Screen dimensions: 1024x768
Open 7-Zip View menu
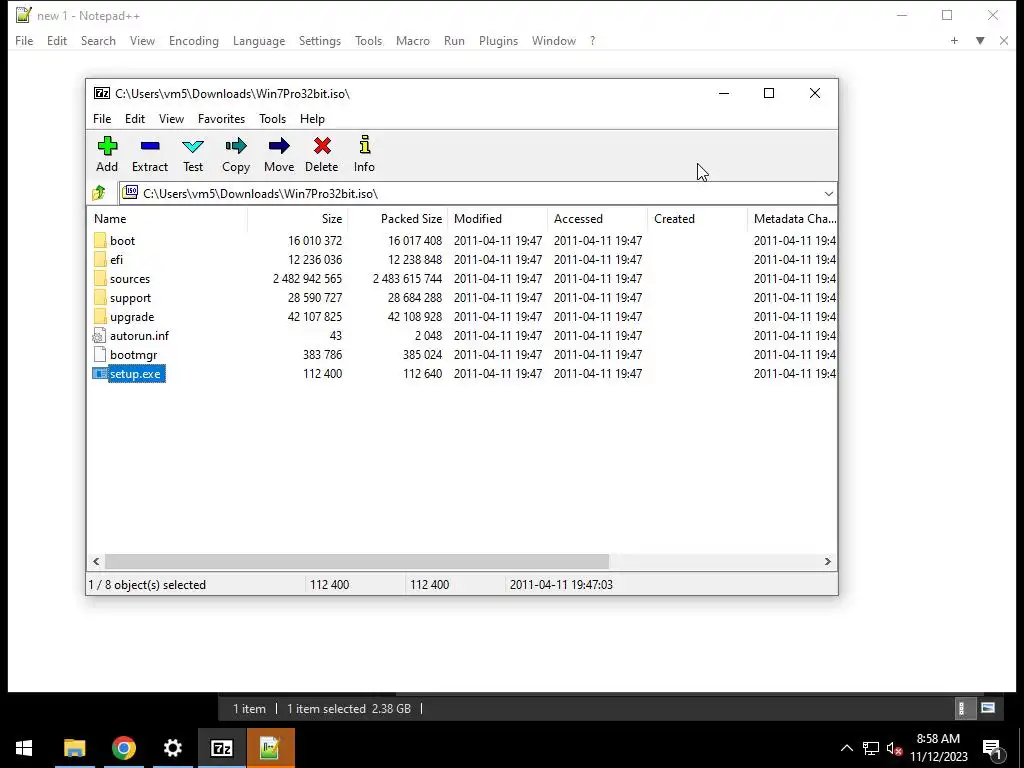pos(171,119)
